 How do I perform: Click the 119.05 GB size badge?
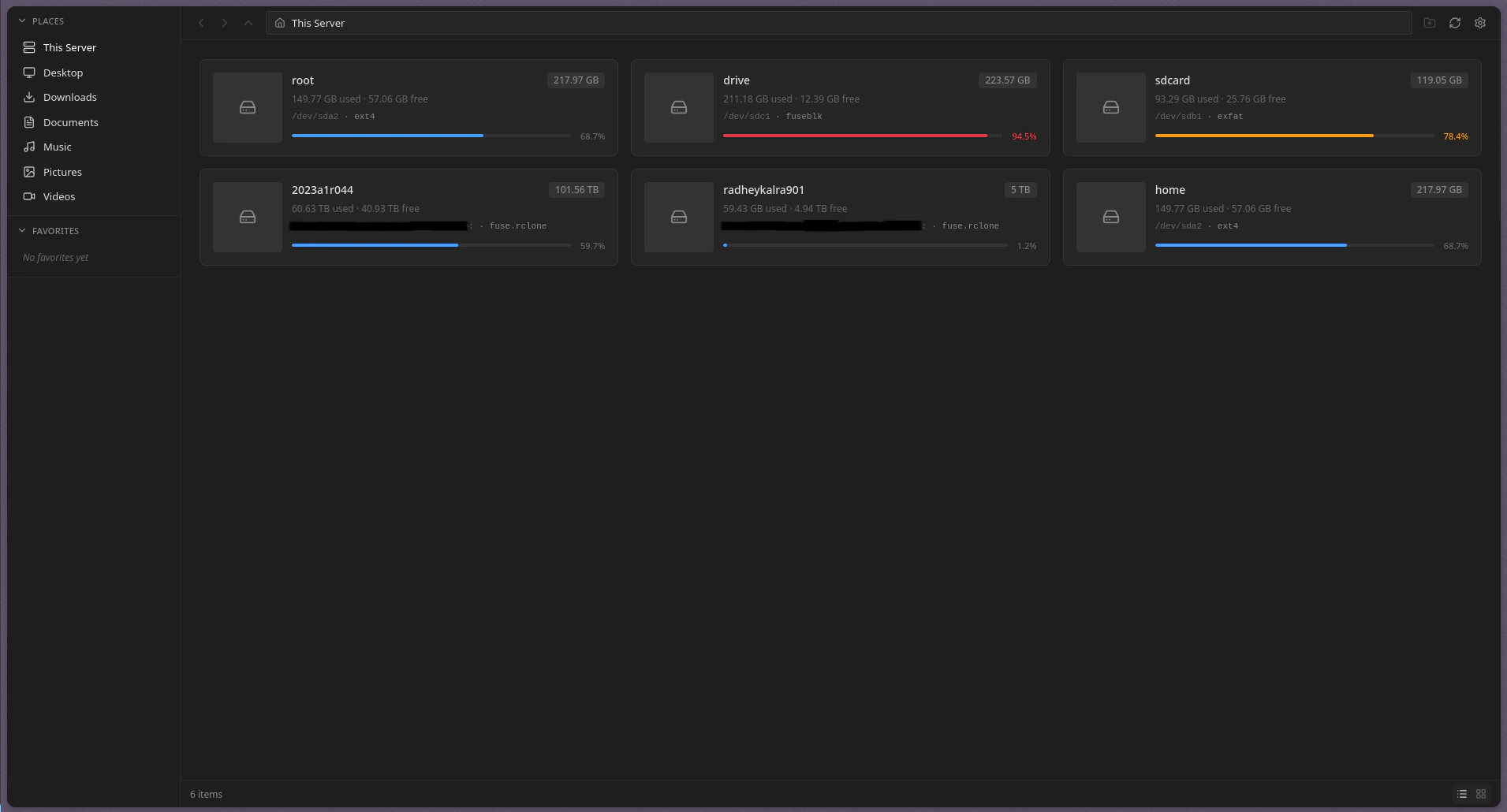click(x=1439, y=80)
